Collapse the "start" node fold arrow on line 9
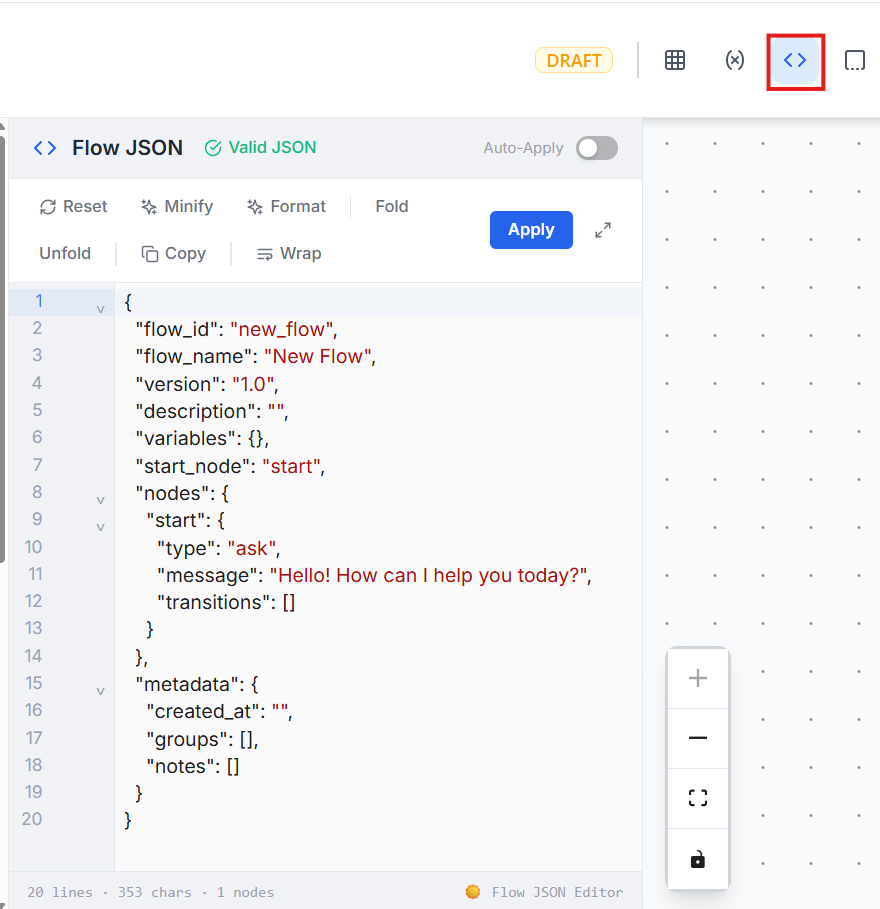 tap(100, 526)
